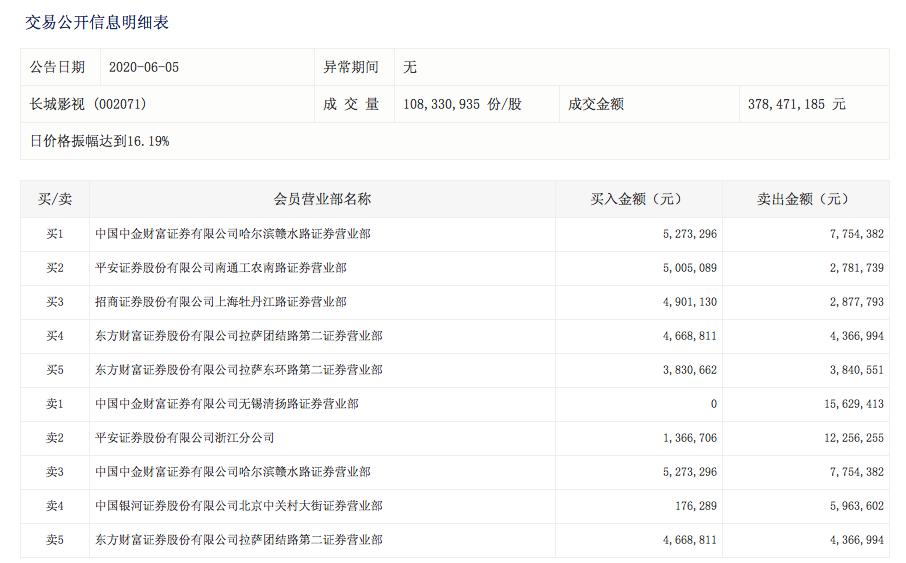This screenshot has height=563, width=906.
Task: Click the 买入金额(元) column header
Action: (638, 199)
